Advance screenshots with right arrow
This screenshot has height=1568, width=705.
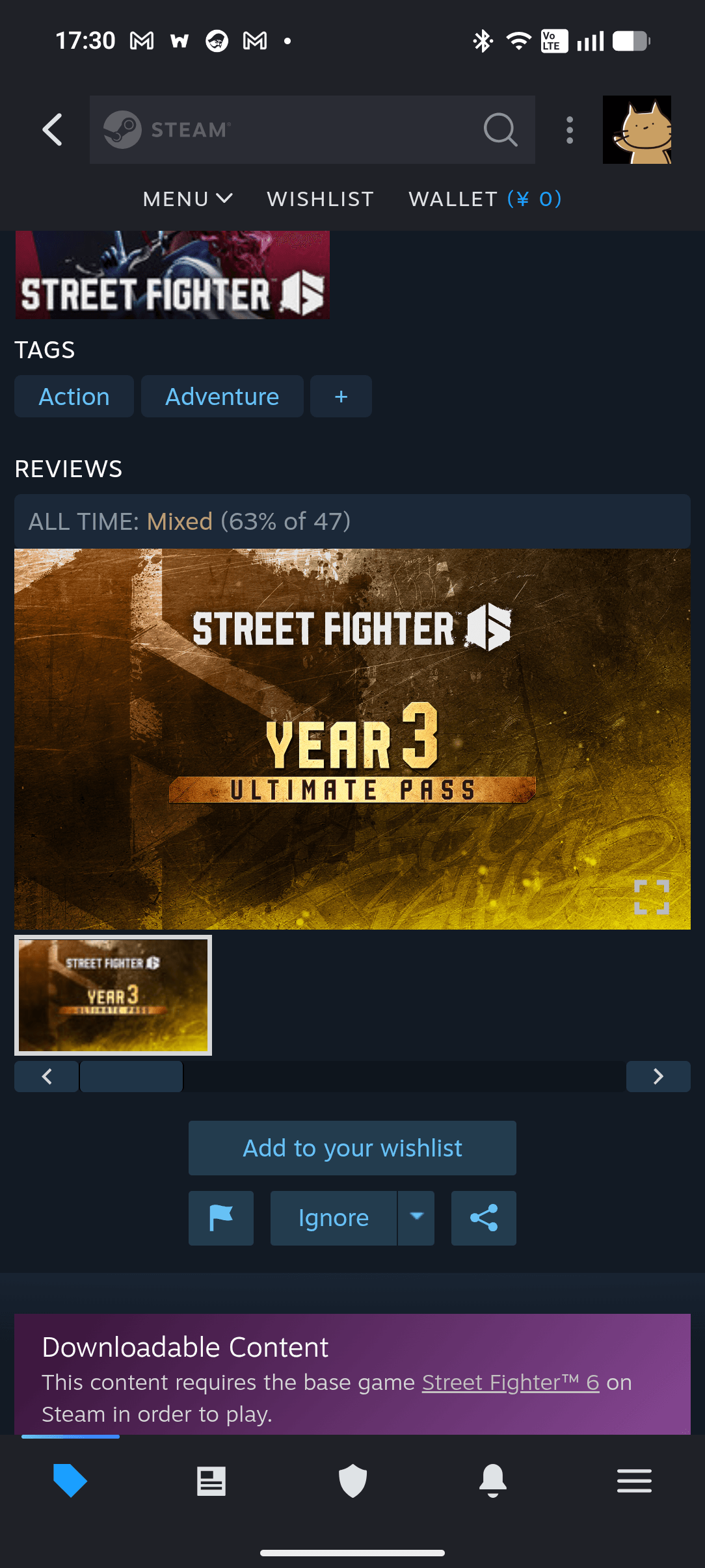coord(658,1077)
